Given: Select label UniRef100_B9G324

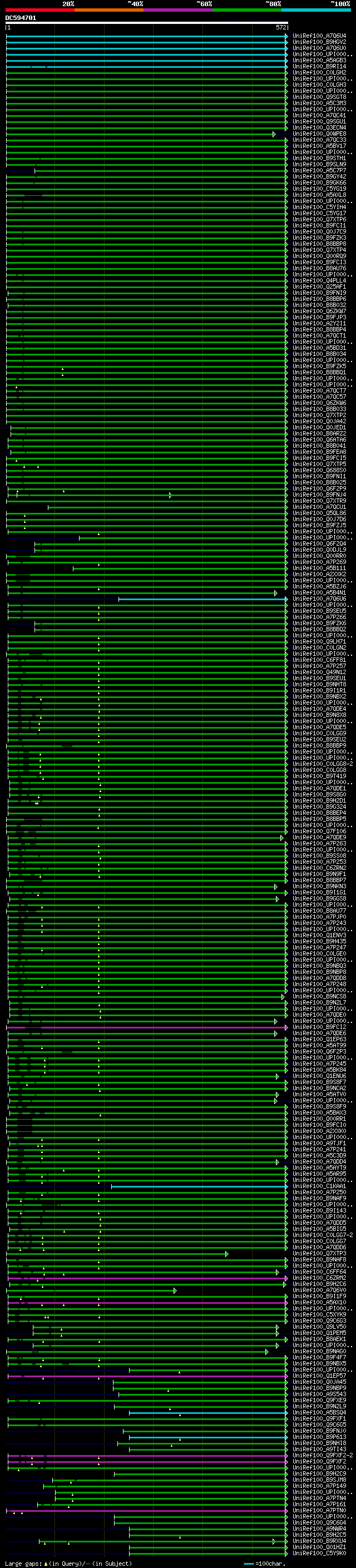Looking at the screenshot, I should tap(319, 807).
